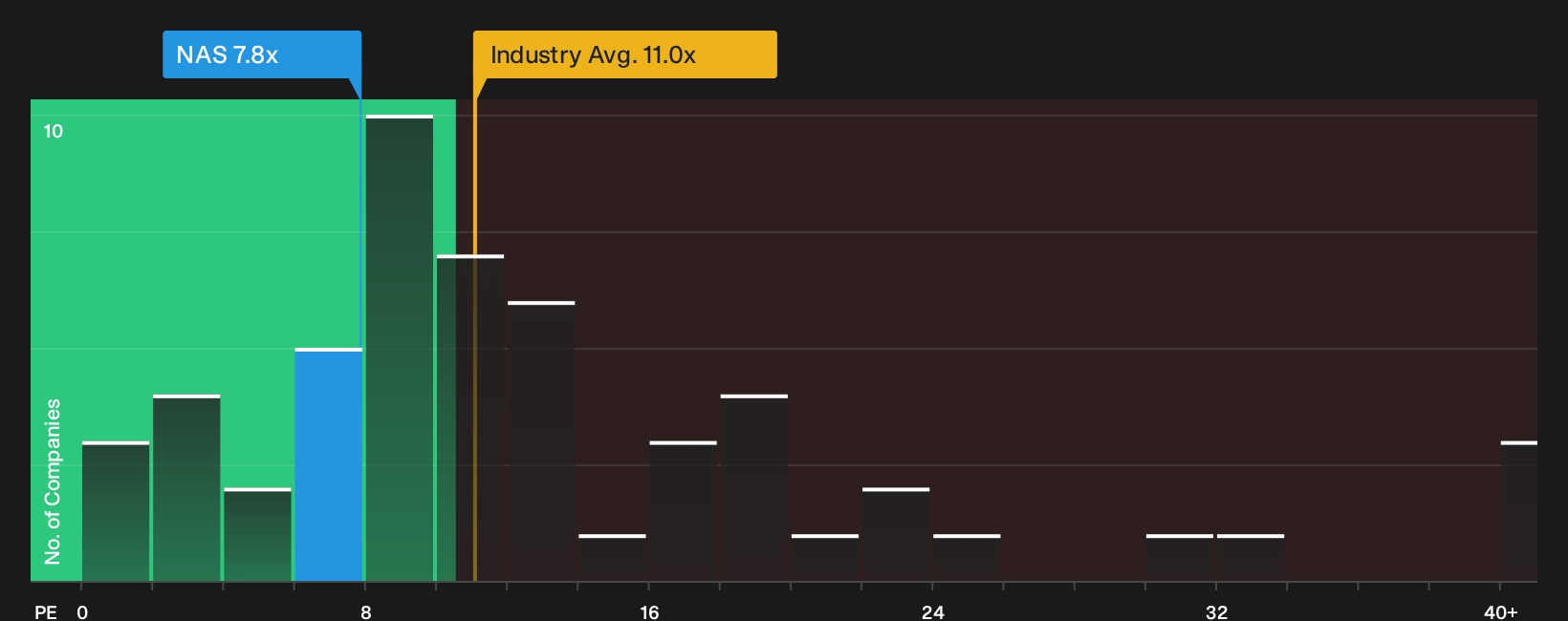
Task: Click the '32' x-axis tick label
Action: [1216, 612]
